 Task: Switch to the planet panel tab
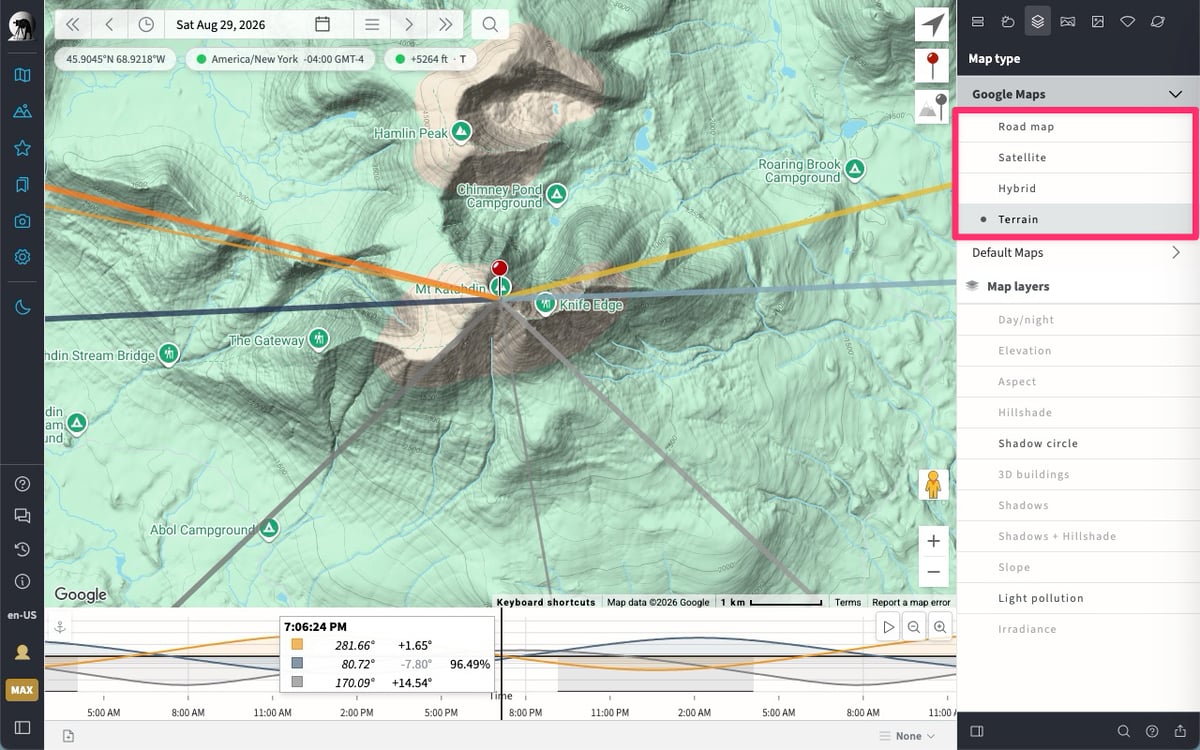[1158, 21]
